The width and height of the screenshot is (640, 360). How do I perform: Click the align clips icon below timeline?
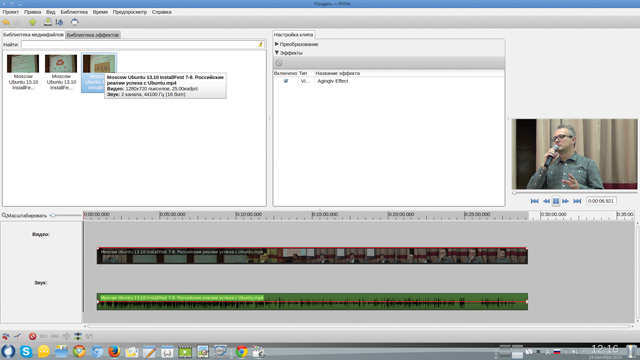coord(78,336)
